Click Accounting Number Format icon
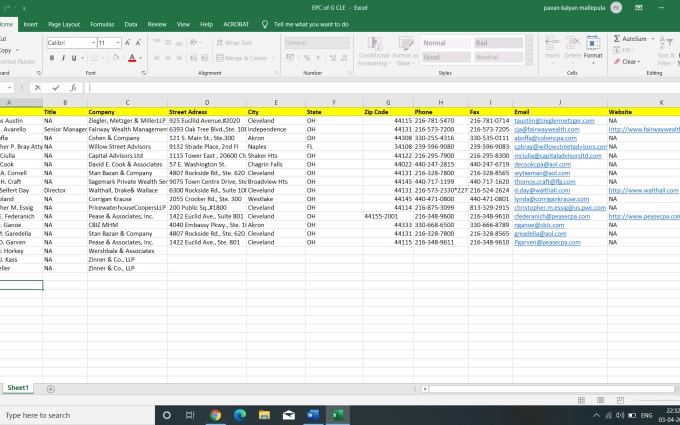The image size is (680, 425). [290, 58]
